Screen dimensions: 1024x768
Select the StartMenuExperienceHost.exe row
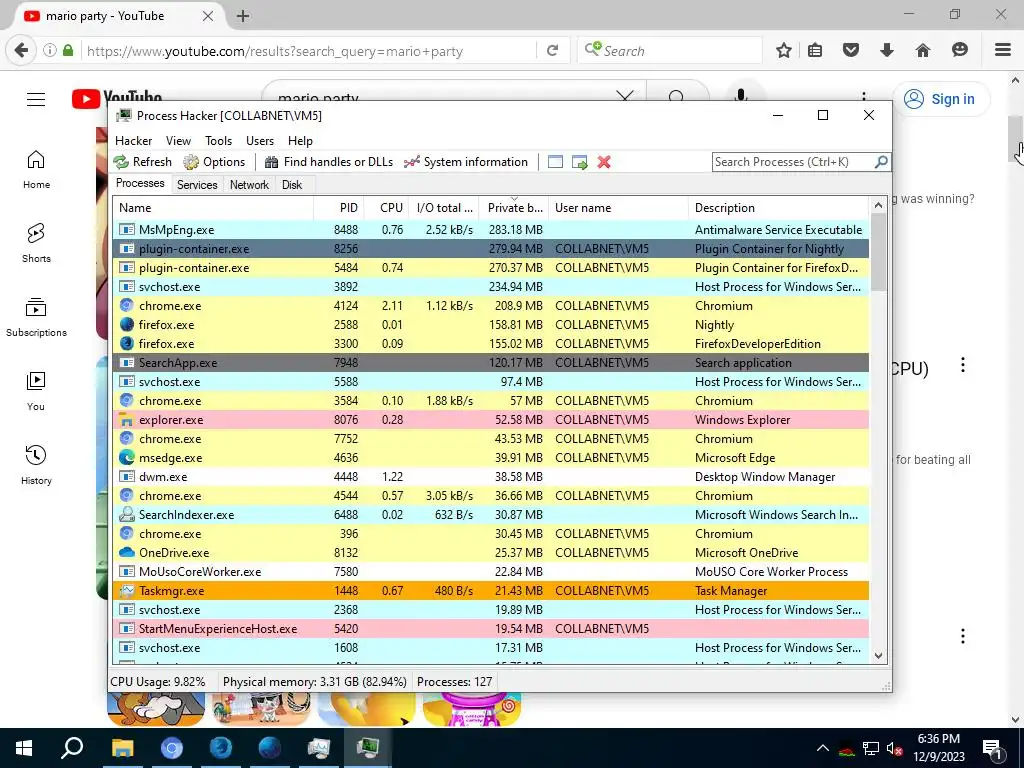click(490, 629)
